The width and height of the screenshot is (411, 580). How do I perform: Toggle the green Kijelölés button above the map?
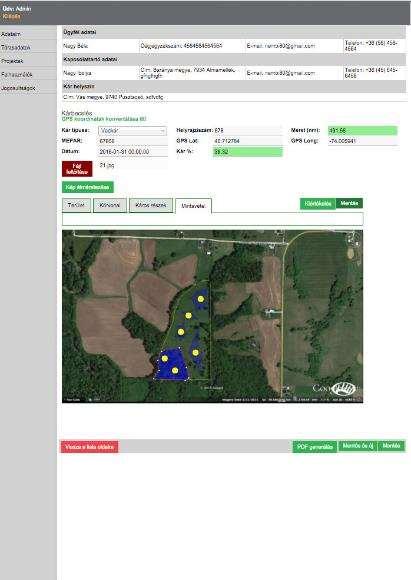click(x=318, y=204)
